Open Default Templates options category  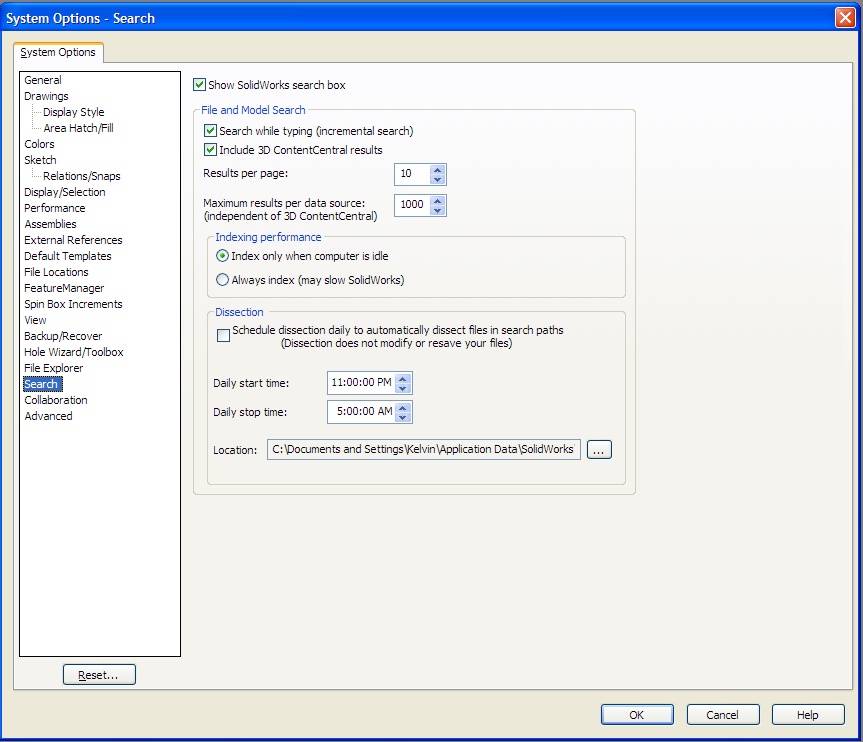[x=68, y=256]
